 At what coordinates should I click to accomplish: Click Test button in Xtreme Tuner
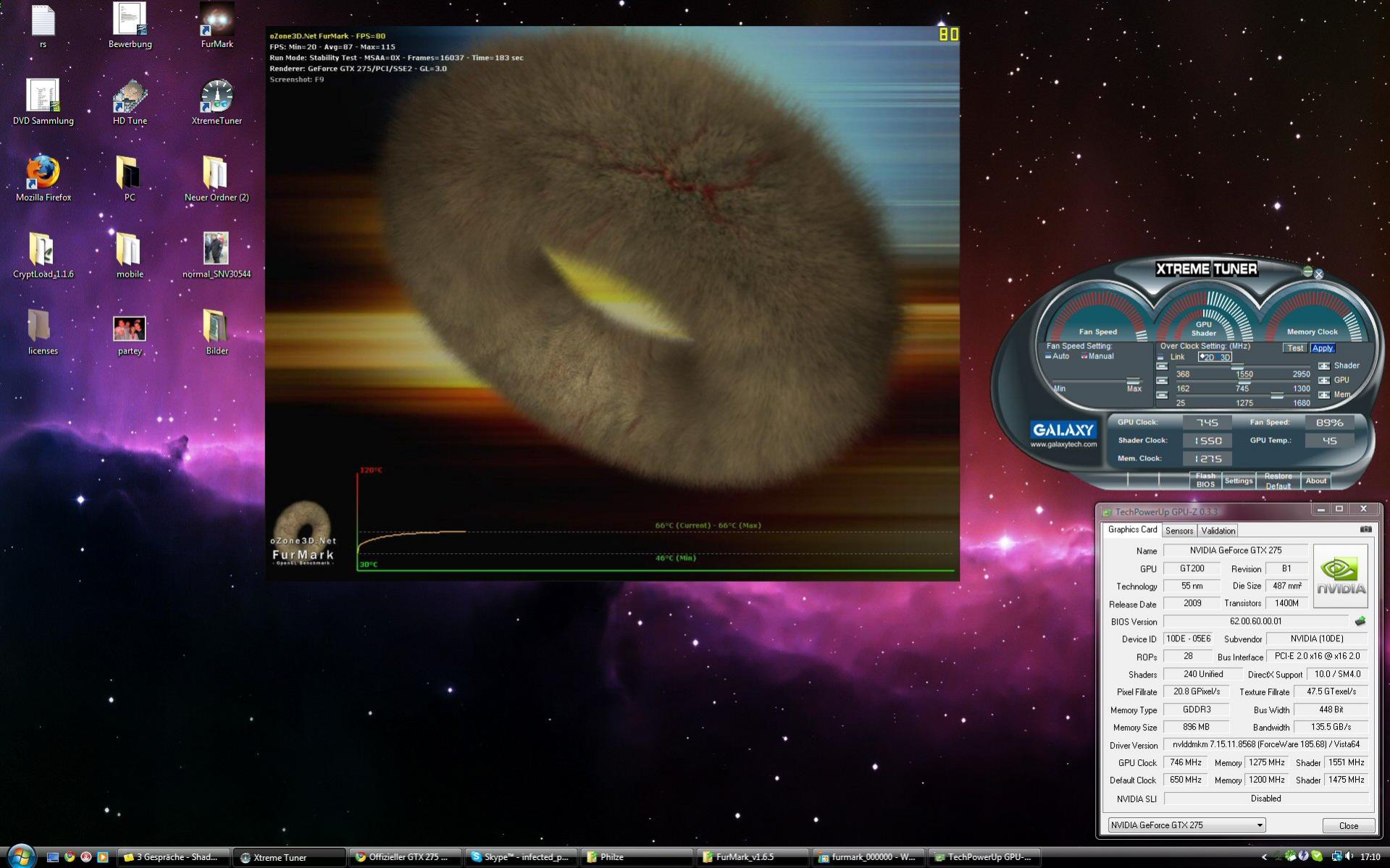click(x=1294, y=348)
